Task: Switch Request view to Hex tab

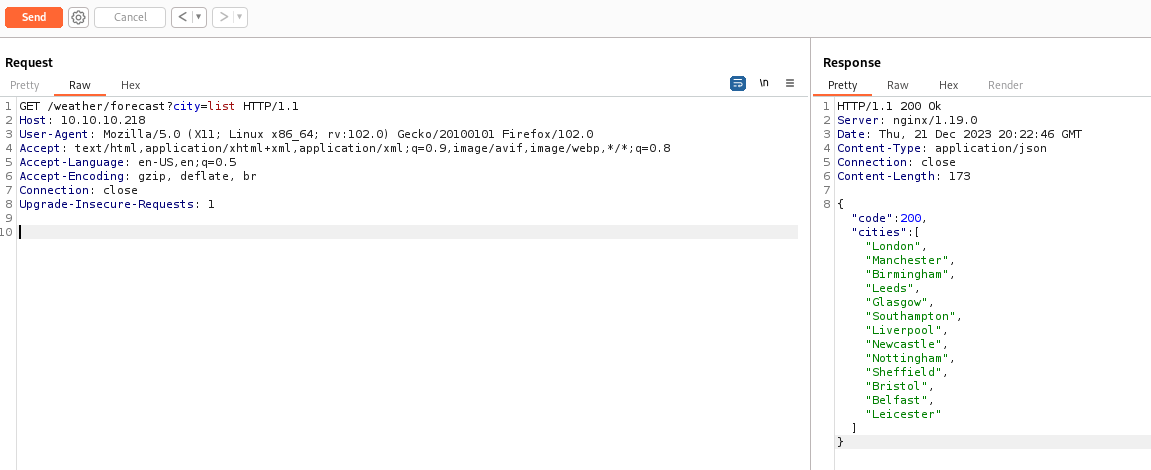Action: [x=131, y=86]
